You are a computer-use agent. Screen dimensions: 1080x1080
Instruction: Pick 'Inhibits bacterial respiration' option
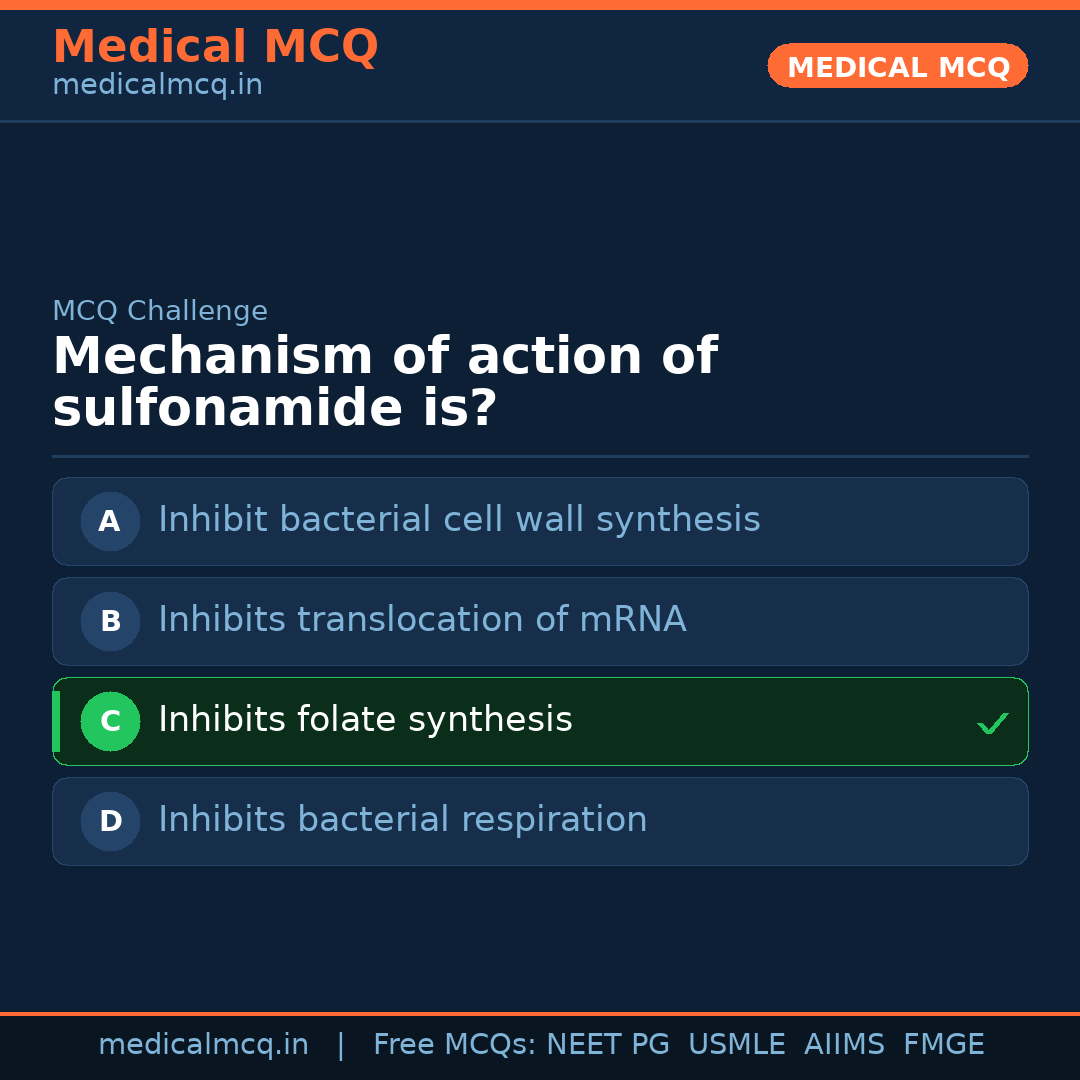pyautogui.click(x=403, y=820)
